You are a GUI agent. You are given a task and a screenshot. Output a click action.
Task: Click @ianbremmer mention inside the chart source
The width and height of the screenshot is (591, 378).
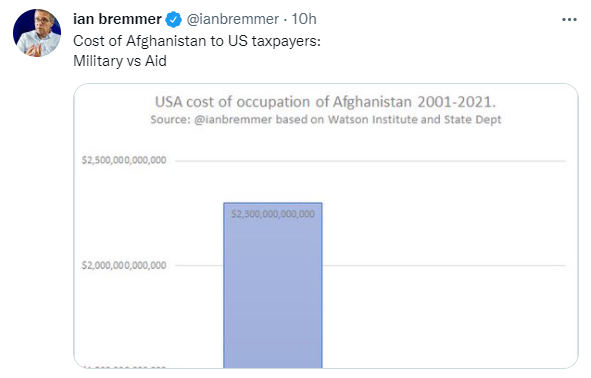pyautogui.click(x=233, y=119)
